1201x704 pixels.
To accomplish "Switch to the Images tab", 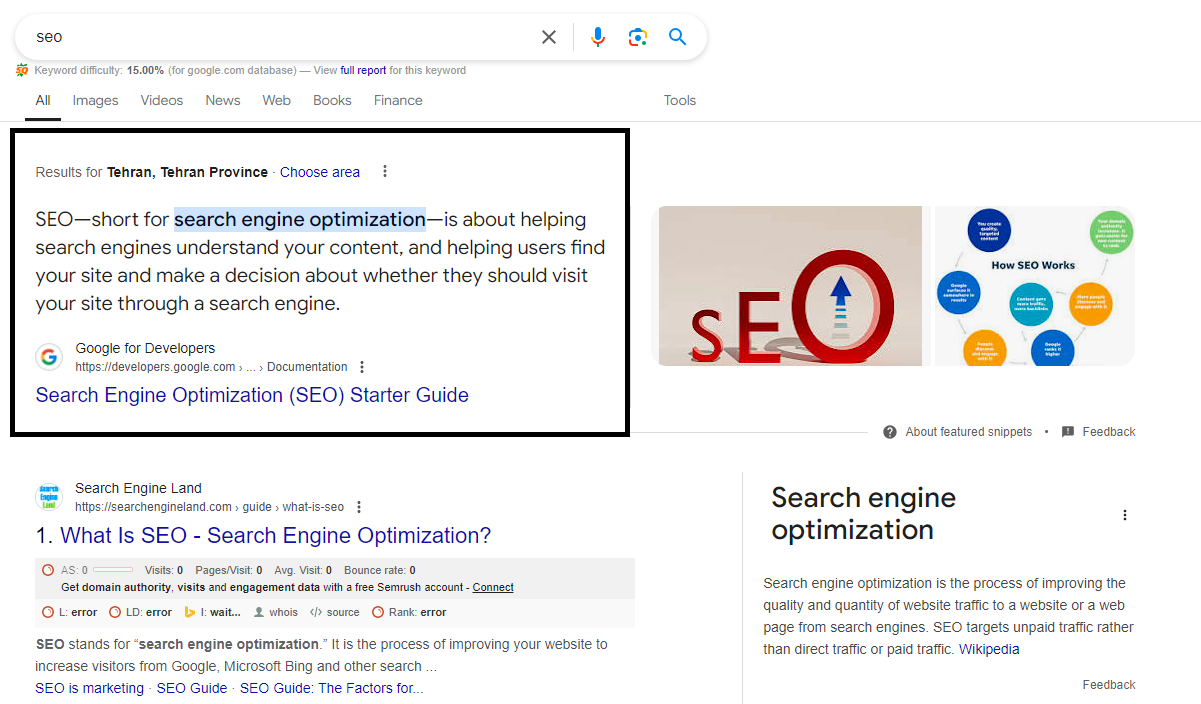I will (x=95, y=100).
